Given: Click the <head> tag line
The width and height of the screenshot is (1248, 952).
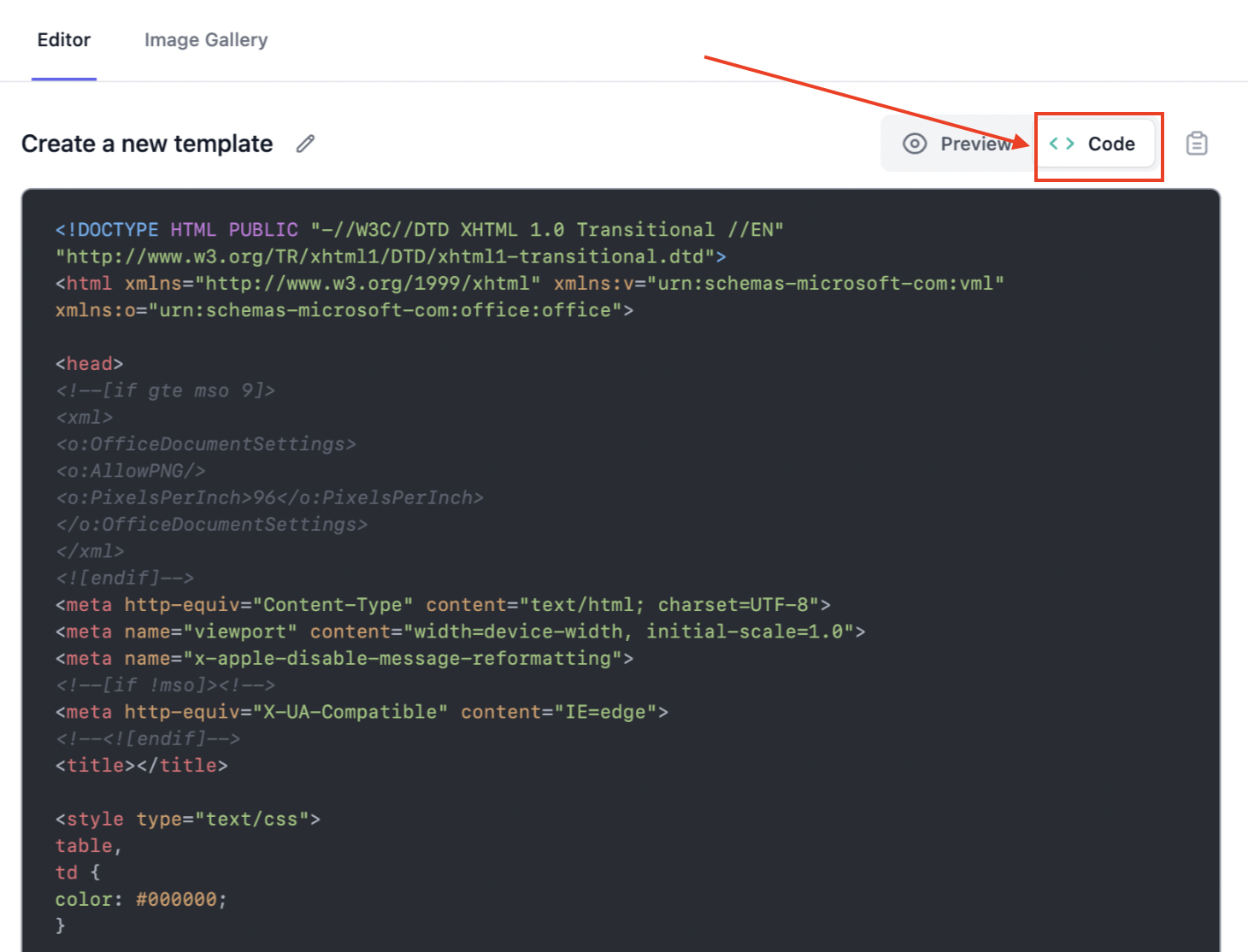Looking at the screenshot, I should (x=90, y=364).
